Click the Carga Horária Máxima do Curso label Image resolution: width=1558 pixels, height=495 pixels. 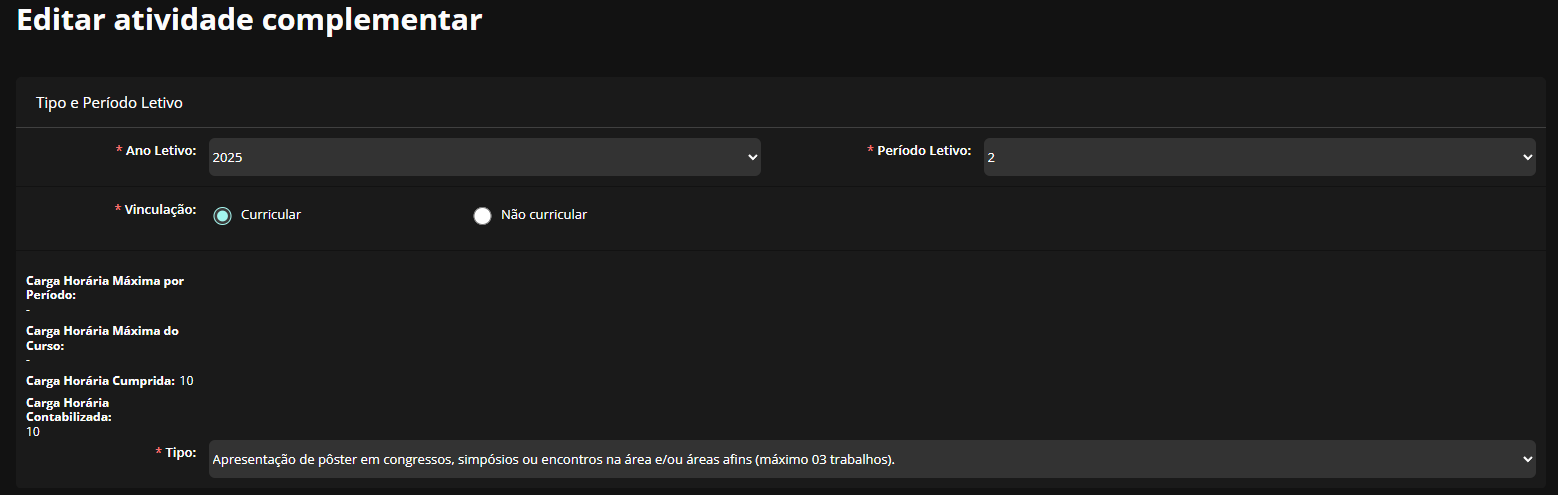click(102, 337)
